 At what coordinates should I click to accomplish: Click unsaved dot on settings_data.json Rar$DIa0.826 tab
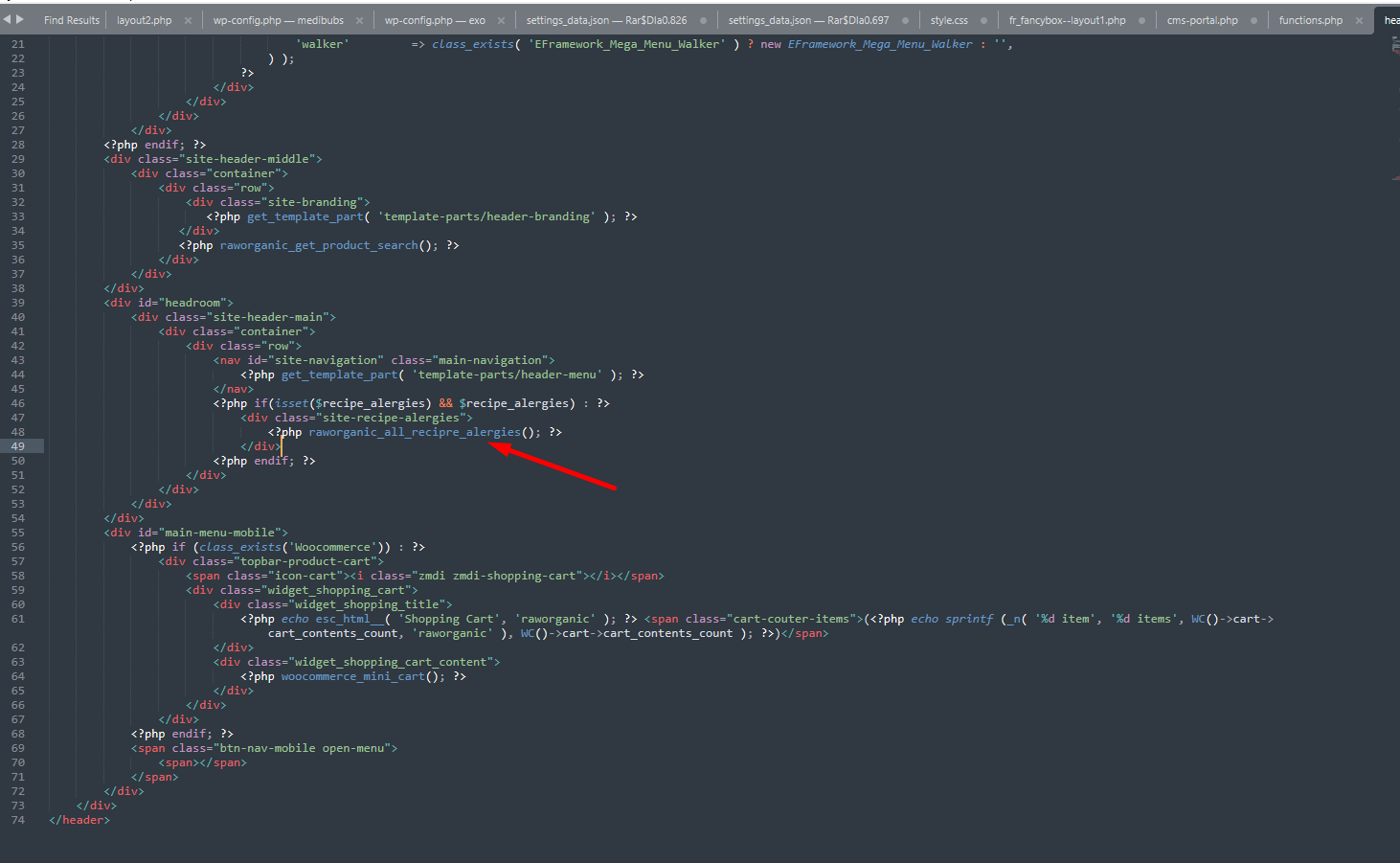pyautogui.click(x=703, y=20)
